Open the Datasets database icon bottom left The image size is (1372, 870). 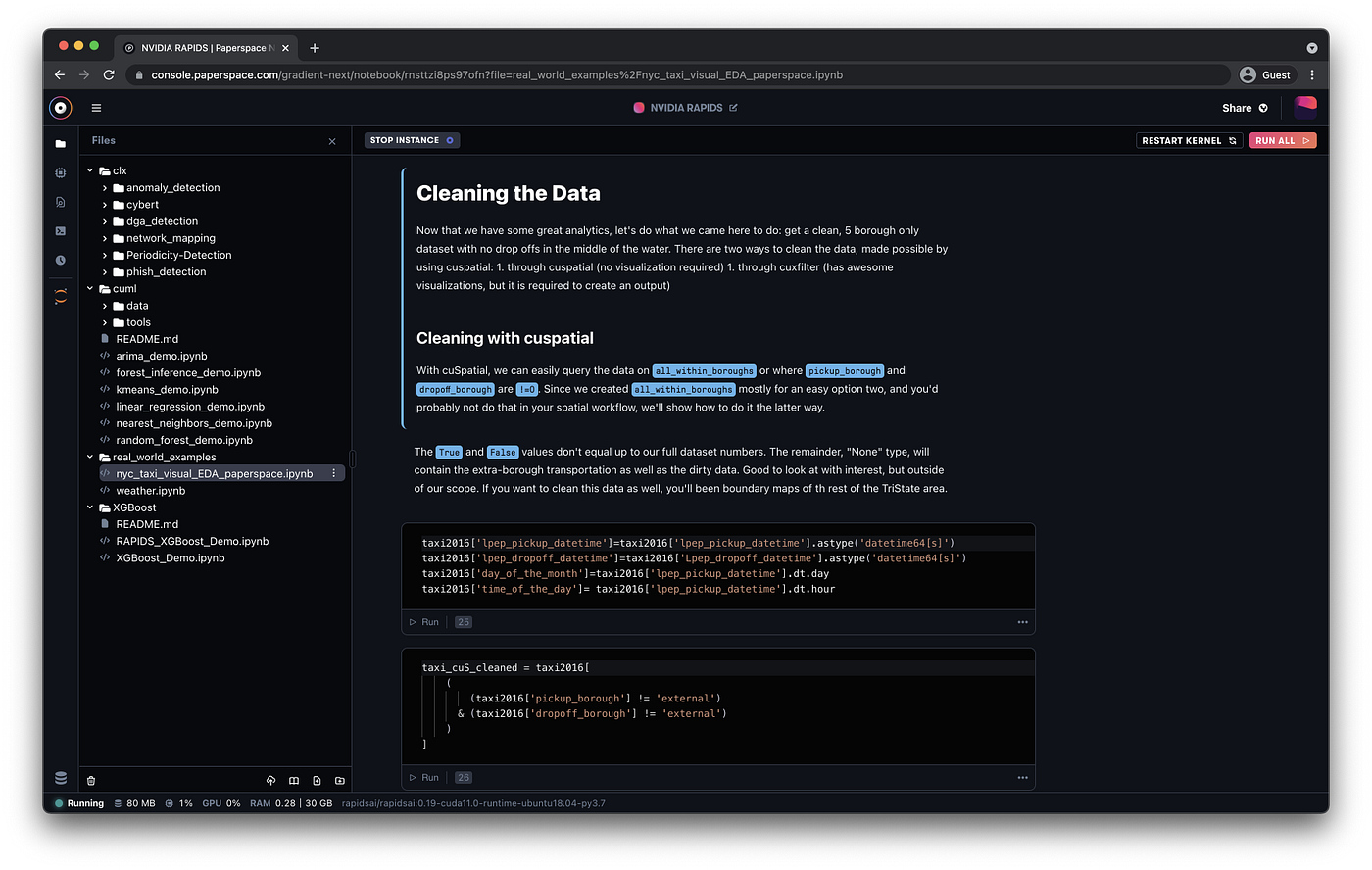coord(60,777)
